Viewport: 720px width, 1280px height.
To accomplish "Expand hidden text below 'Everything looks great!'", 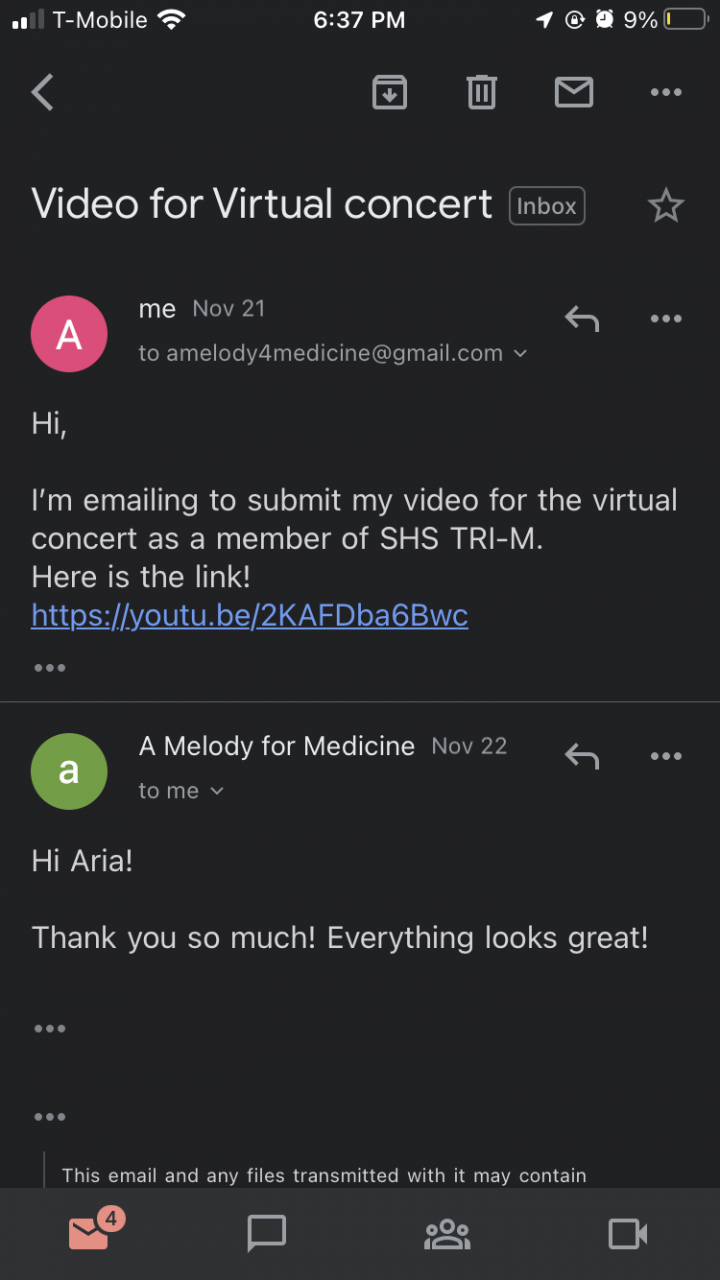I will click(49, 1028).
